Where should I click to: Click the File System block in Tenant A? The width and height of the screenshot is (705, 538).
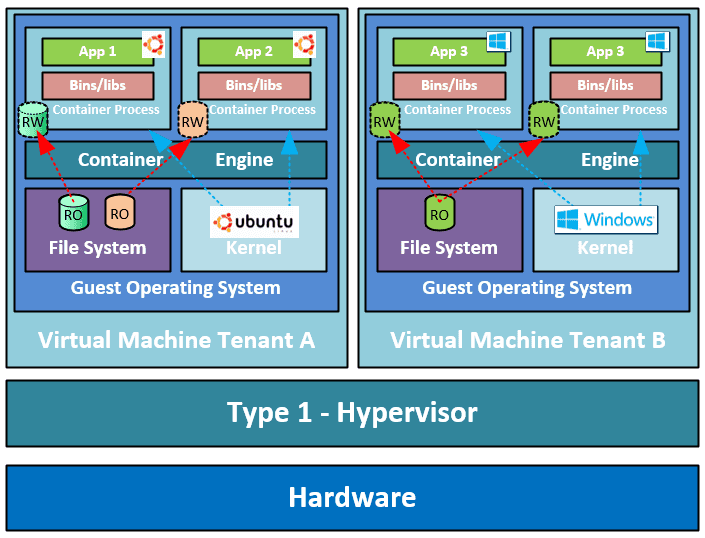pyautogui.click(x=99, y=247)
